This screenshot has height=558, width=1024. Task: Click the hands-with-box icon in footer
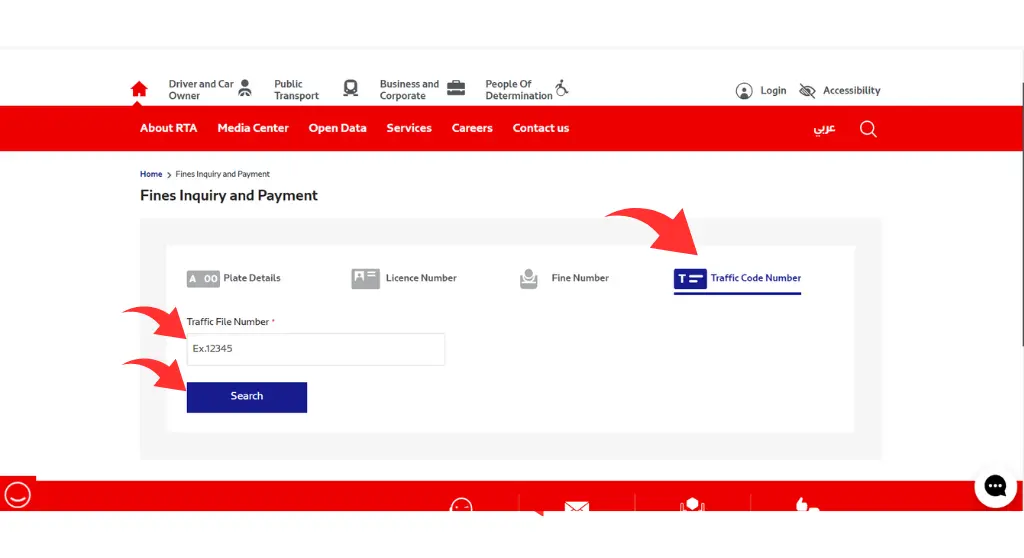692,504
